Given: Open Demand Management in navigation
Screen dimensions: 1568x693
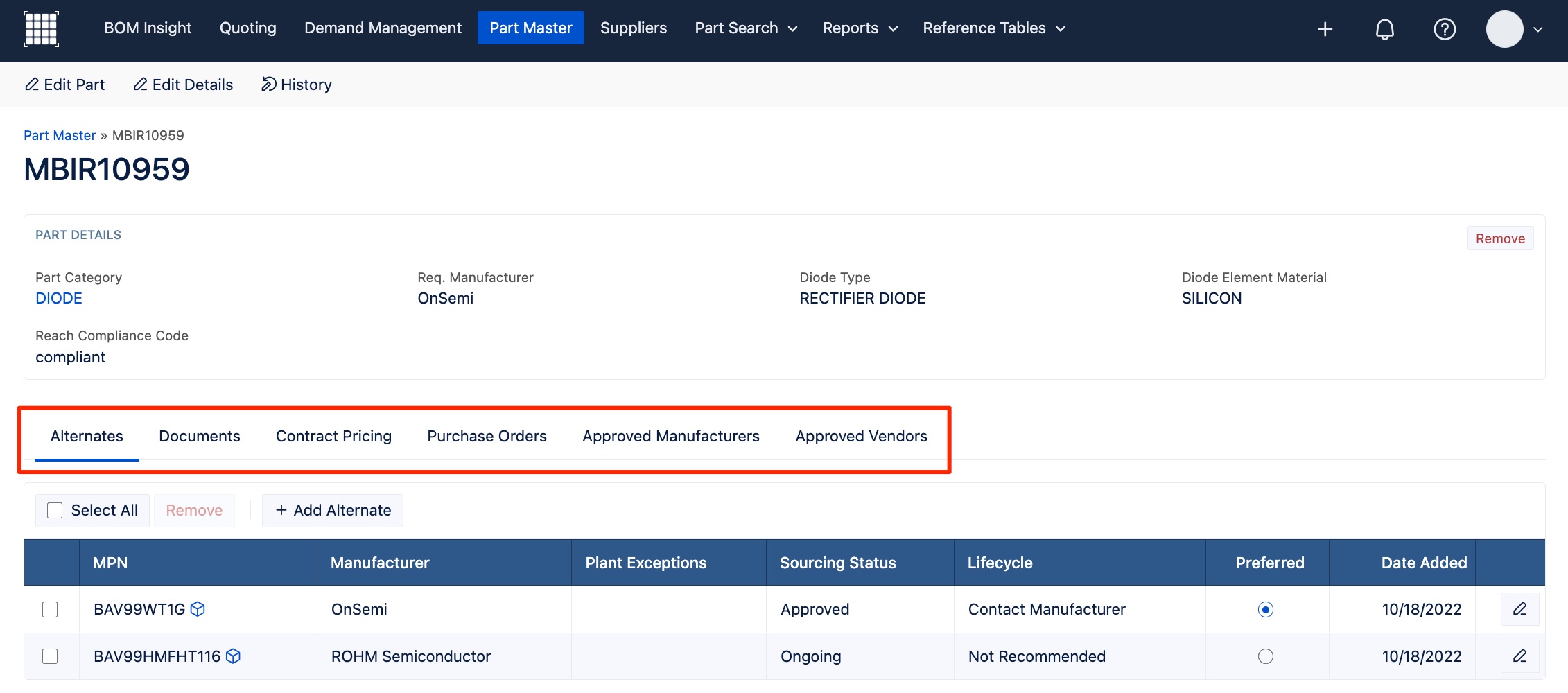Looking at the screenshot, I should (383, 28).
